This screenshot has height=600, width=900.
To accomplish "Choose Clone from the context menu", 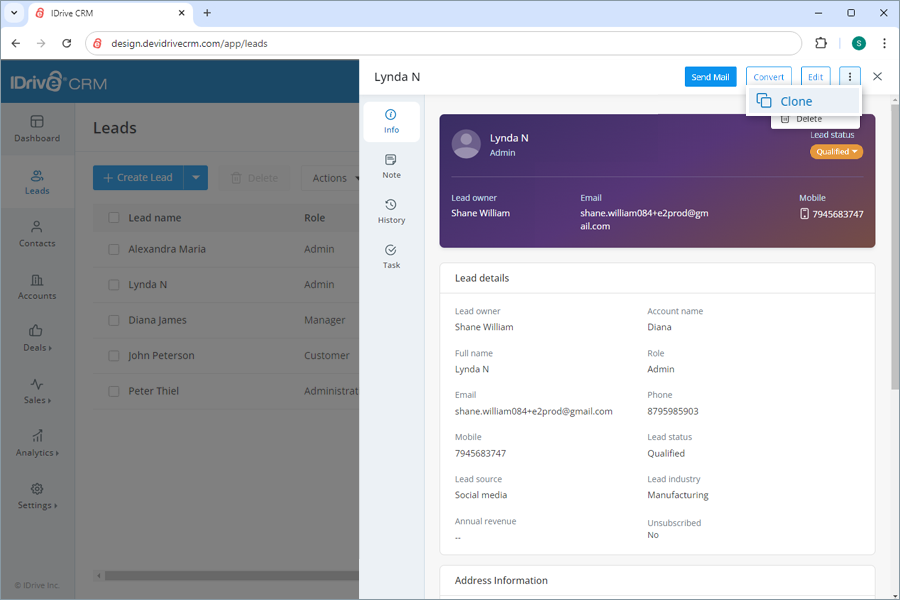I will pyautogui.click(x=795, y=101).
